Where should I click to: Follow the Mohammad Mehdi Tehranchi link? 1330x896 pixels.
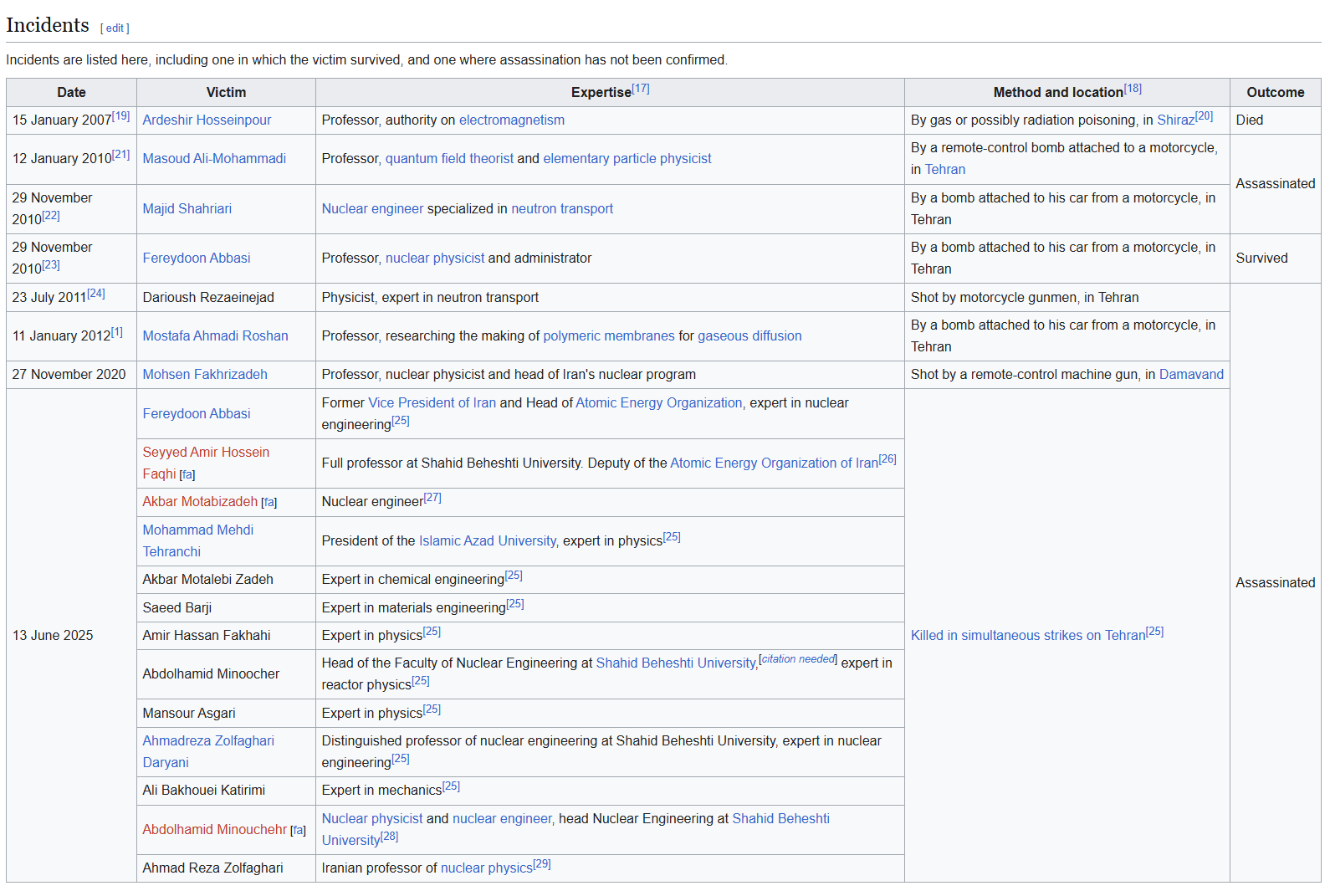197,541
